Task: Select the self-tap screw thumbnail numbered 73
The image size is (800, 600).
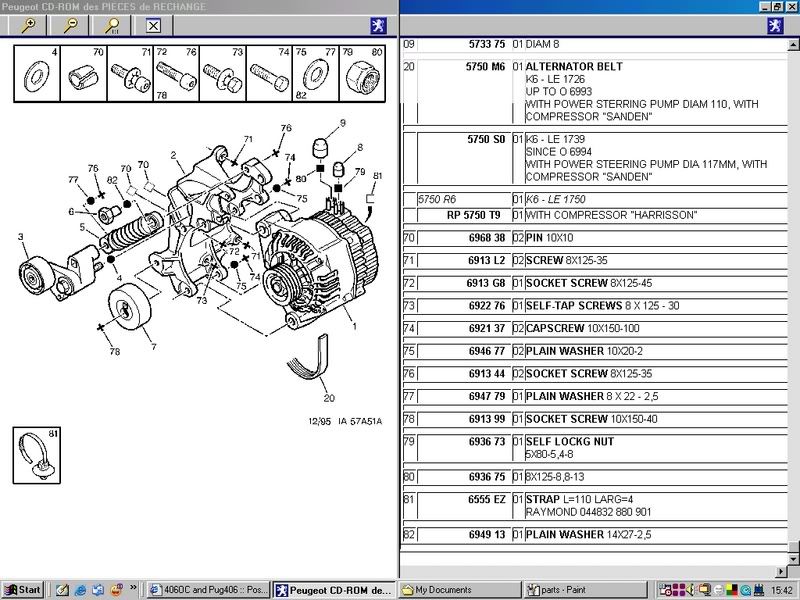Action: (223, 73)
